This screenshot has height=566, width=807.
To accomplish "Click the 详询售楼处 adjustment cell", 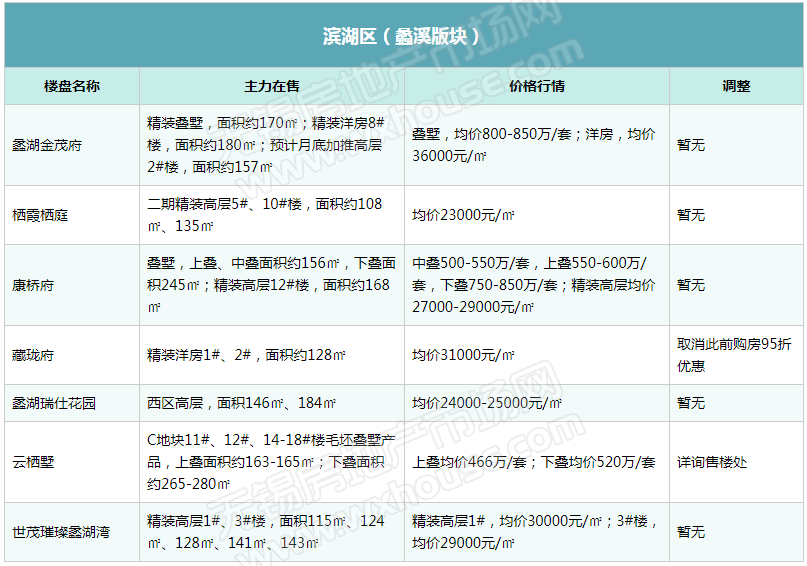I will coord(712,462).
